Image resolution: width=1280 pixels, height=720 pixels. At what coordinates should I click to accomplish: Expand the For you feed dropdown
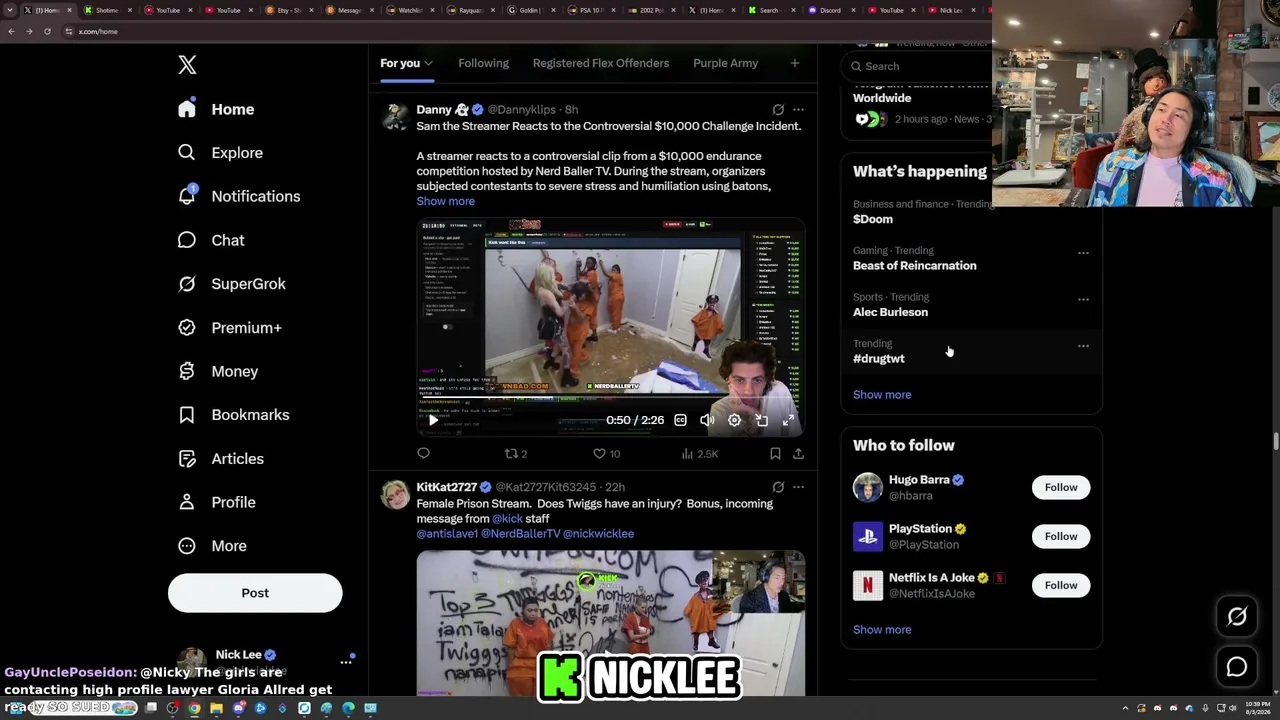point(406,63)
